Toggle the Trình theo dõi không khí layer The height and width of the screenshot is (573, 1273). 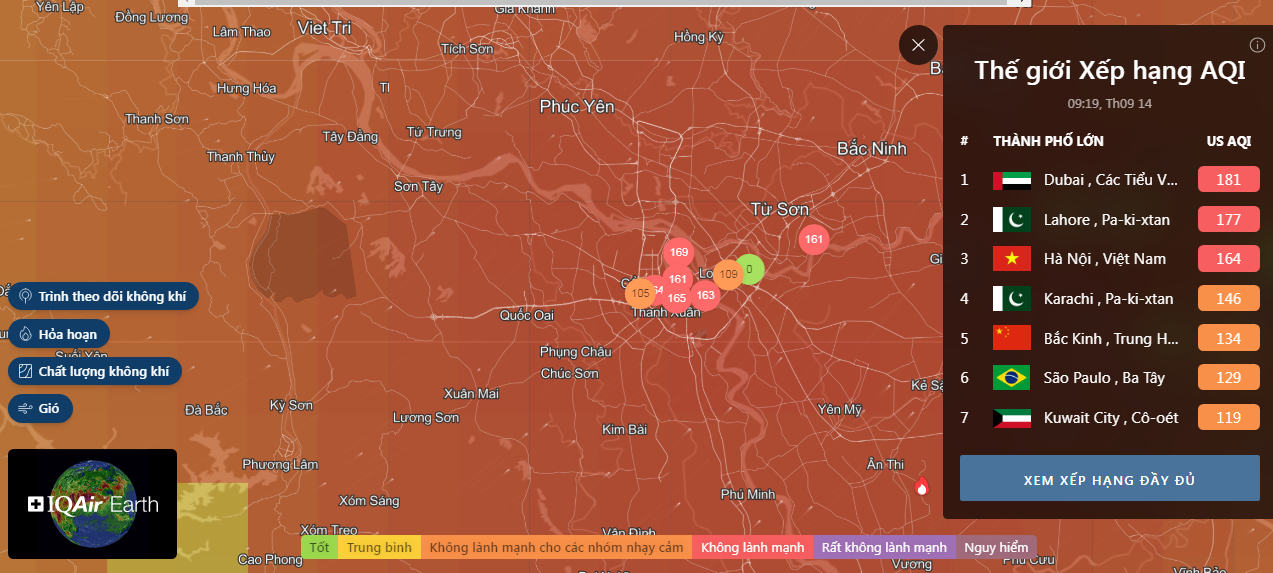[104, 297]
